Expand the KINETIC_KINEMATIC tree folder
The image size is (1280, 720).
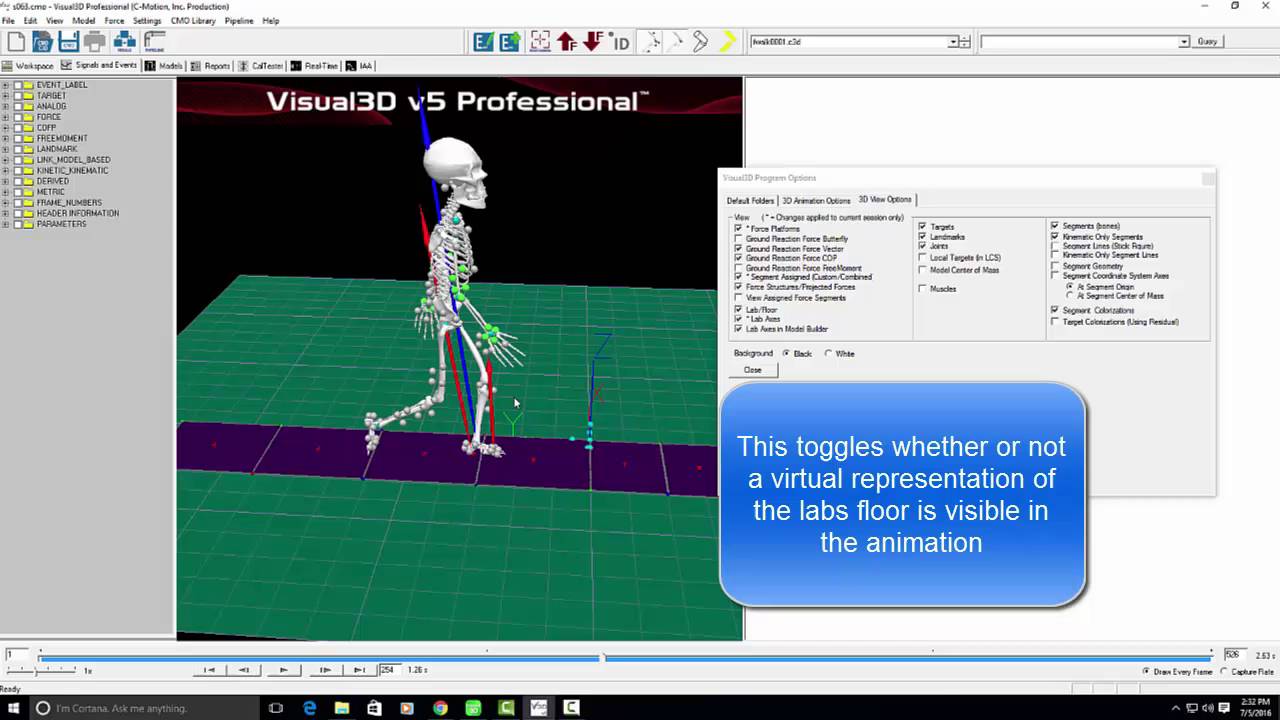6,171
